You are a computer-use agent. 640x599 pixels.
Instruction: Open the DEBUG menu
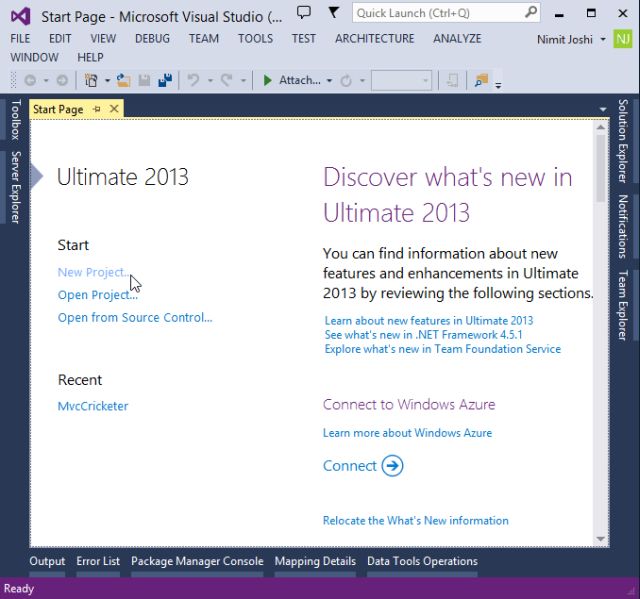(152, 38)
